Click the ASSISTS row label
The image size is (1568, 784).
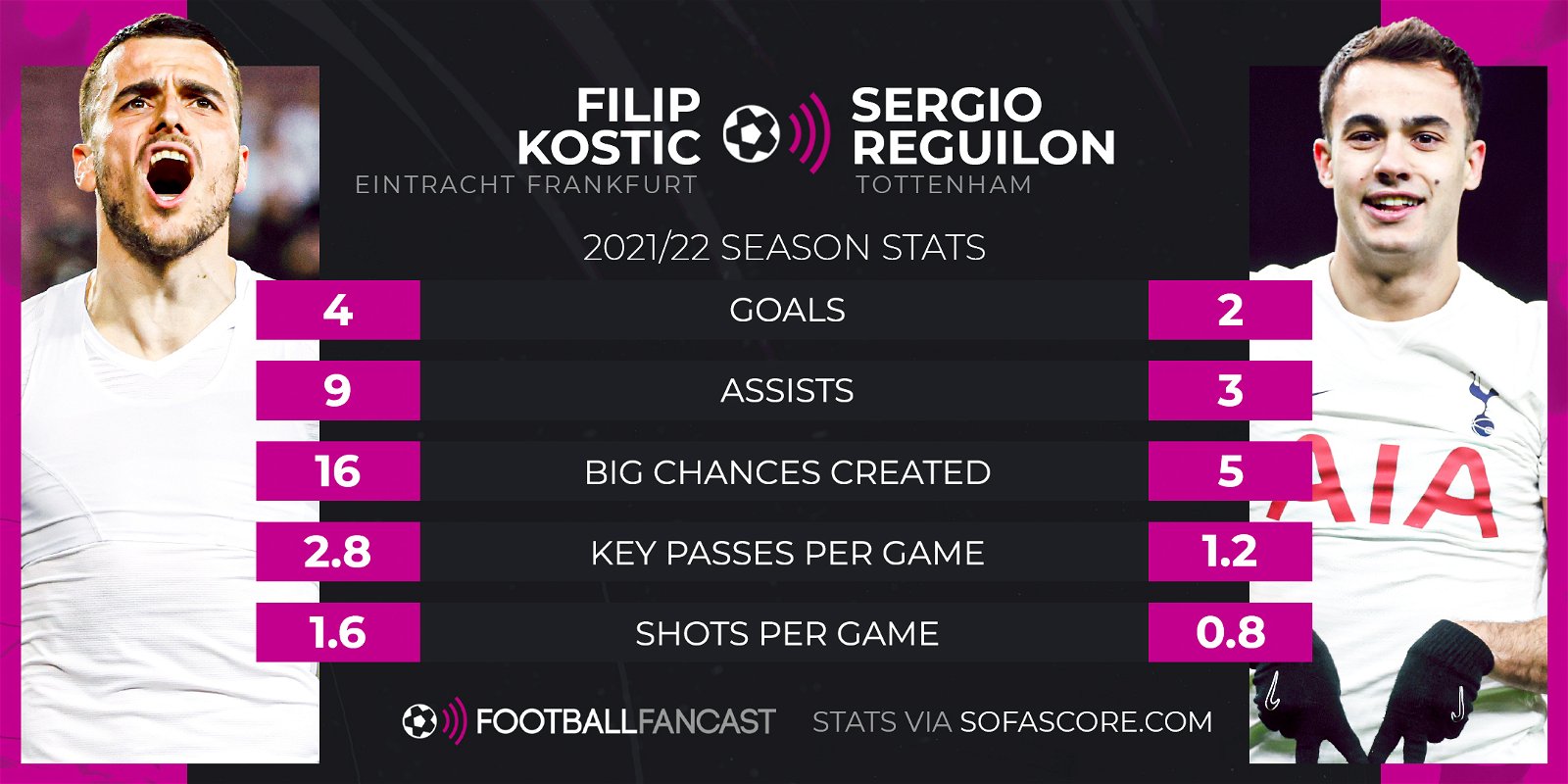click(787, 391)
